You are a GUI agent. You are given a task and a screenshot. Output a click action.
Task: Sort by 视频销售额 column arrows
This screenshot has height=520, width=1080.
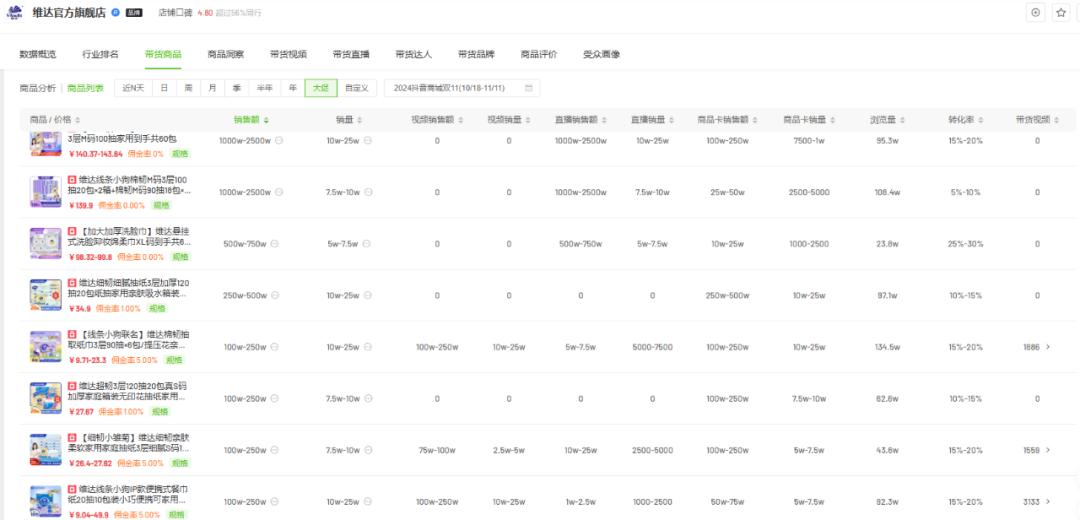coord(461,120)
